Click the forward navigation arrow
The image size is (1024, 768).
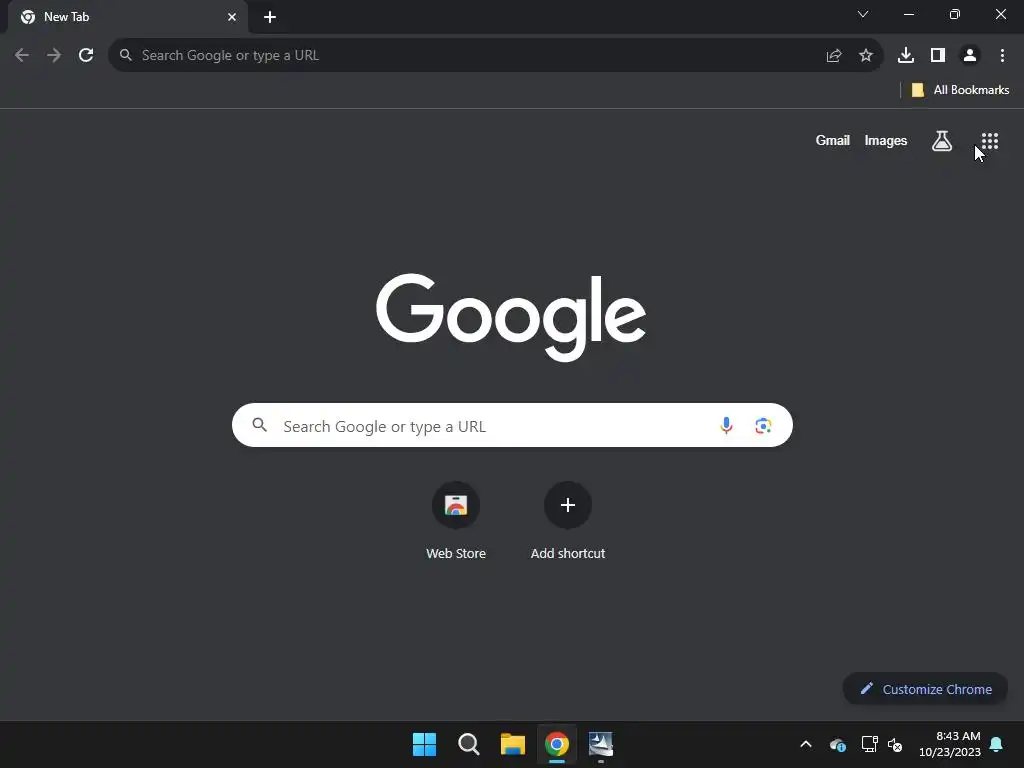[54, 56]
